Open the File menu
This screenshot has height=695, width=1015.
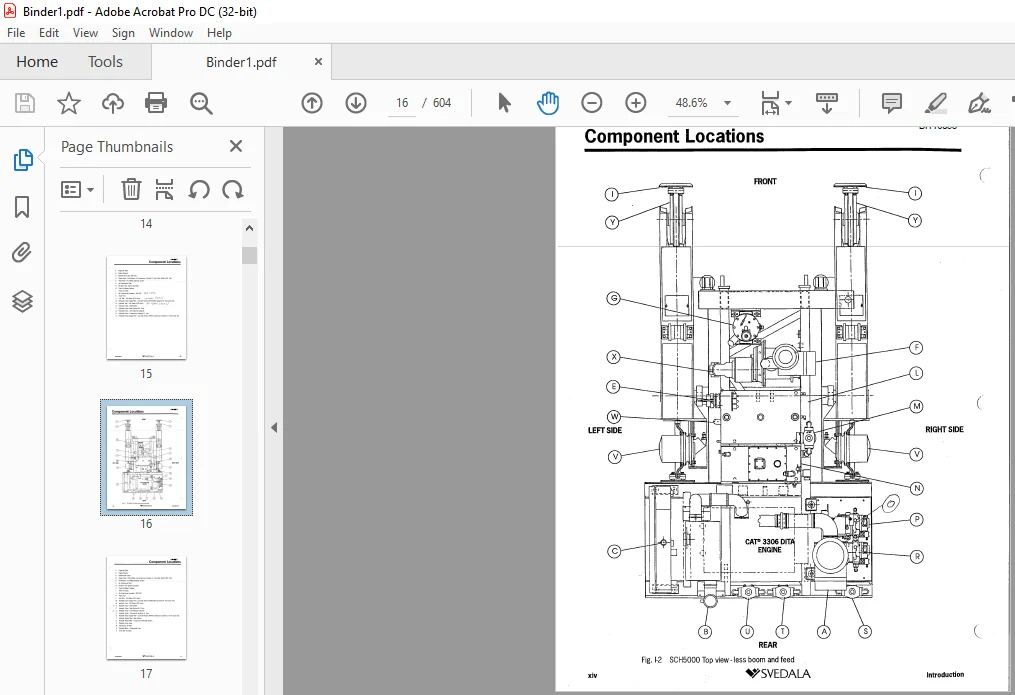[x=16, y=33]
